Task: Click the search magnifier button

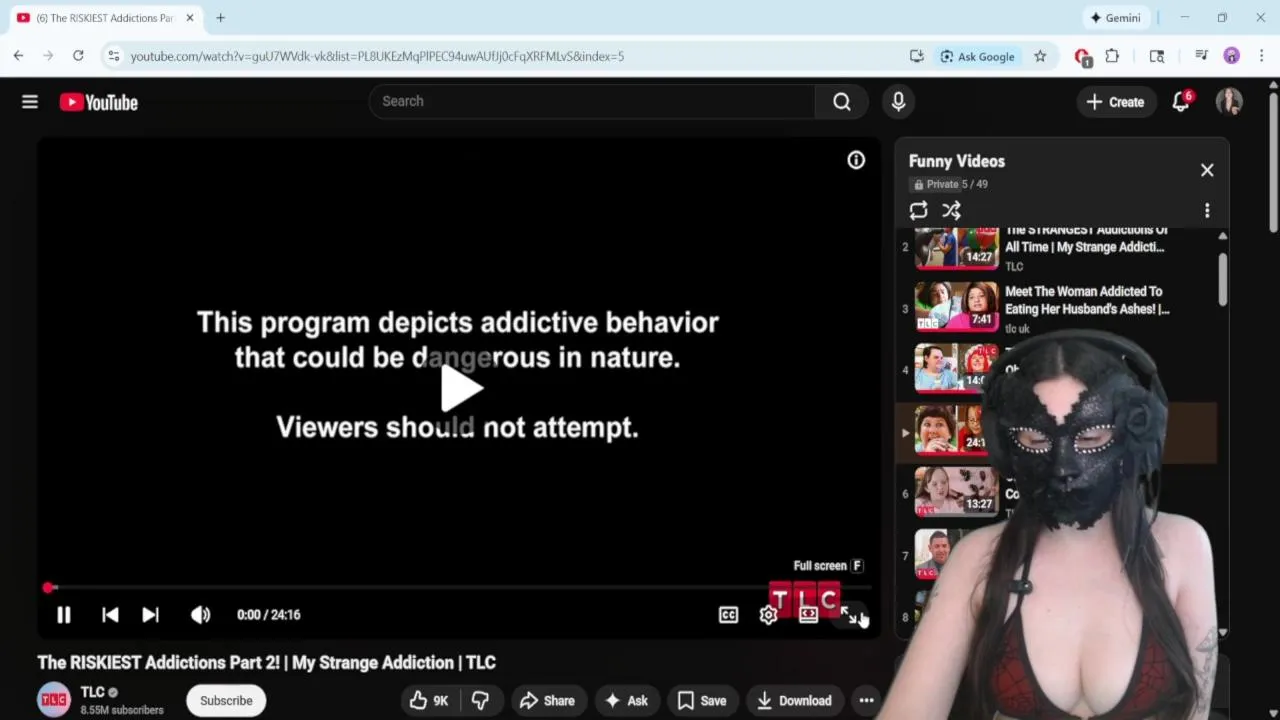Action: pyautogui.click(x=842, y=101)
